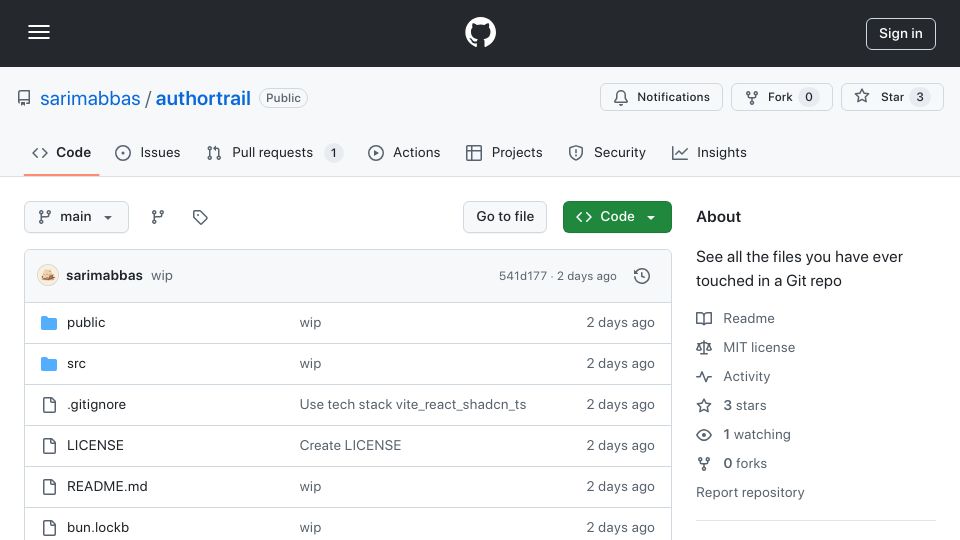Select the Code tab

coord(61,152)
